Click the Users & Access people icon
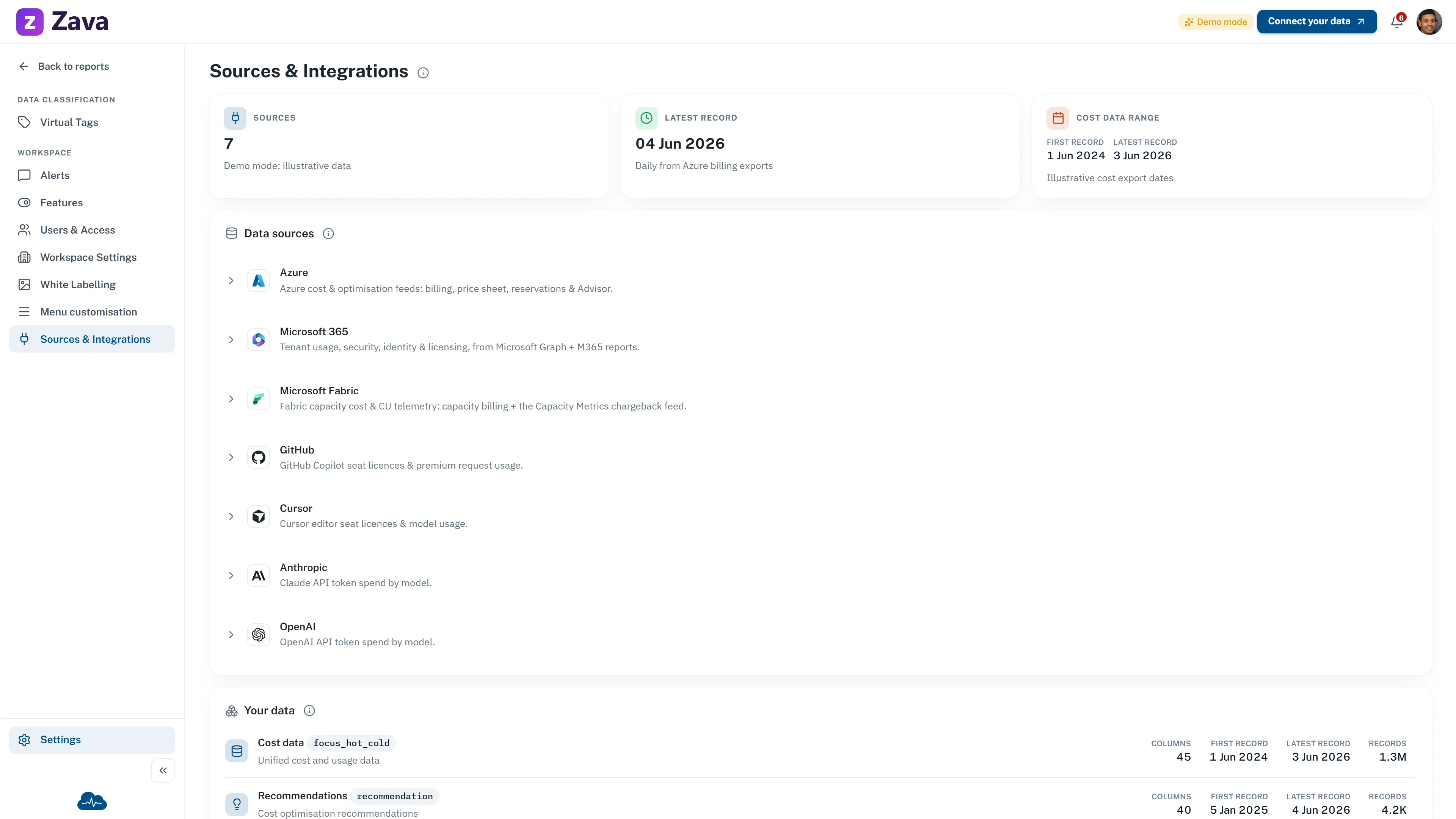 click(x=24, y=230)
